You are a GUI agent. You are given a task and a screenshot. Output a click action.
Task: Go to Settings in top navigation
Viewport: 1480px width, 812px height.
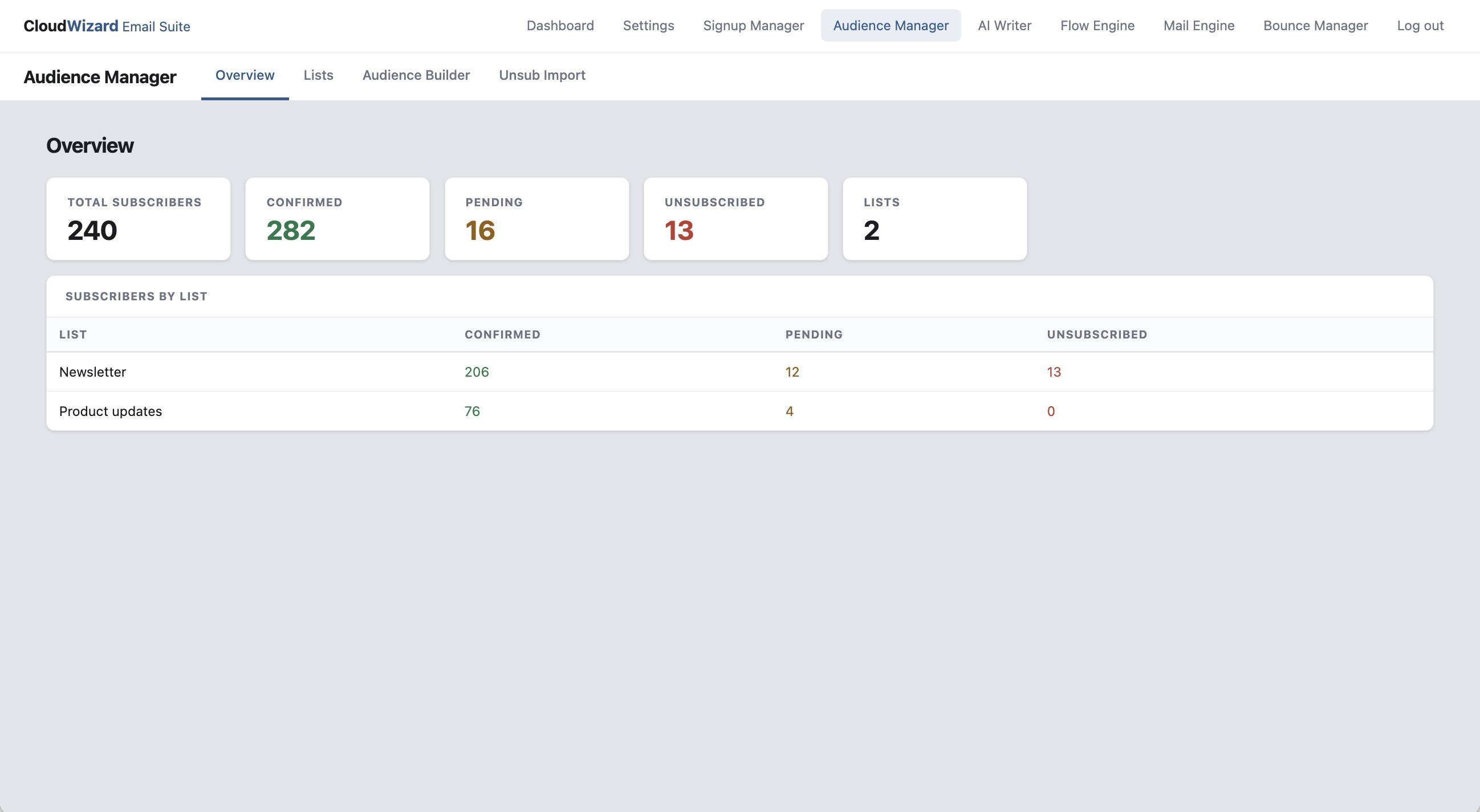click(648, 26)
